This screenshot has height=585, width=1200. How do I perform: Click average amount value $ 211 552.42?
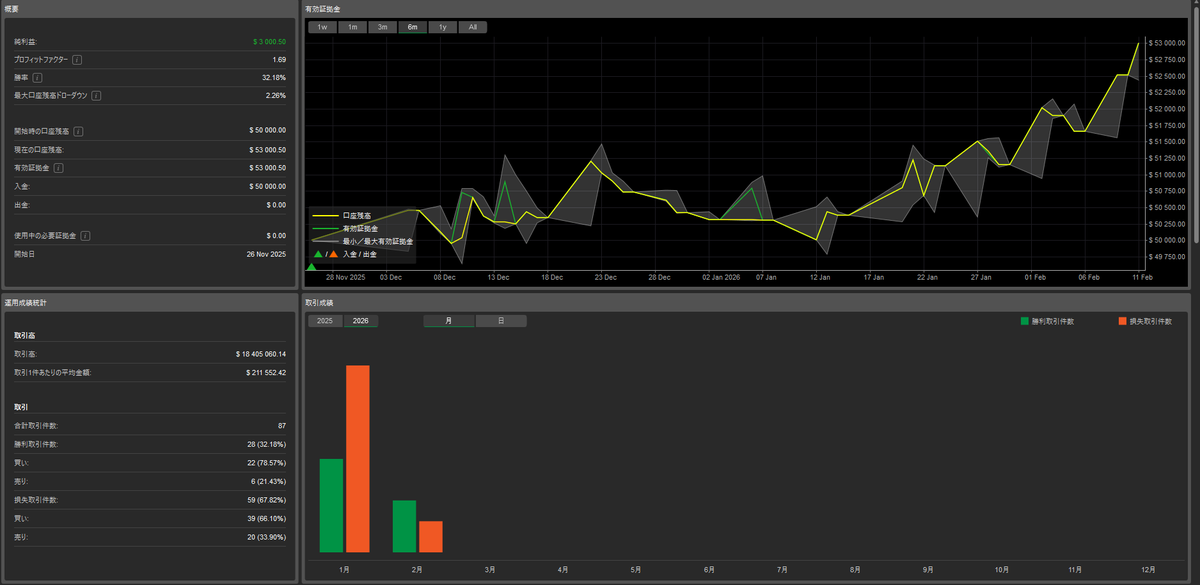point(266,372)
